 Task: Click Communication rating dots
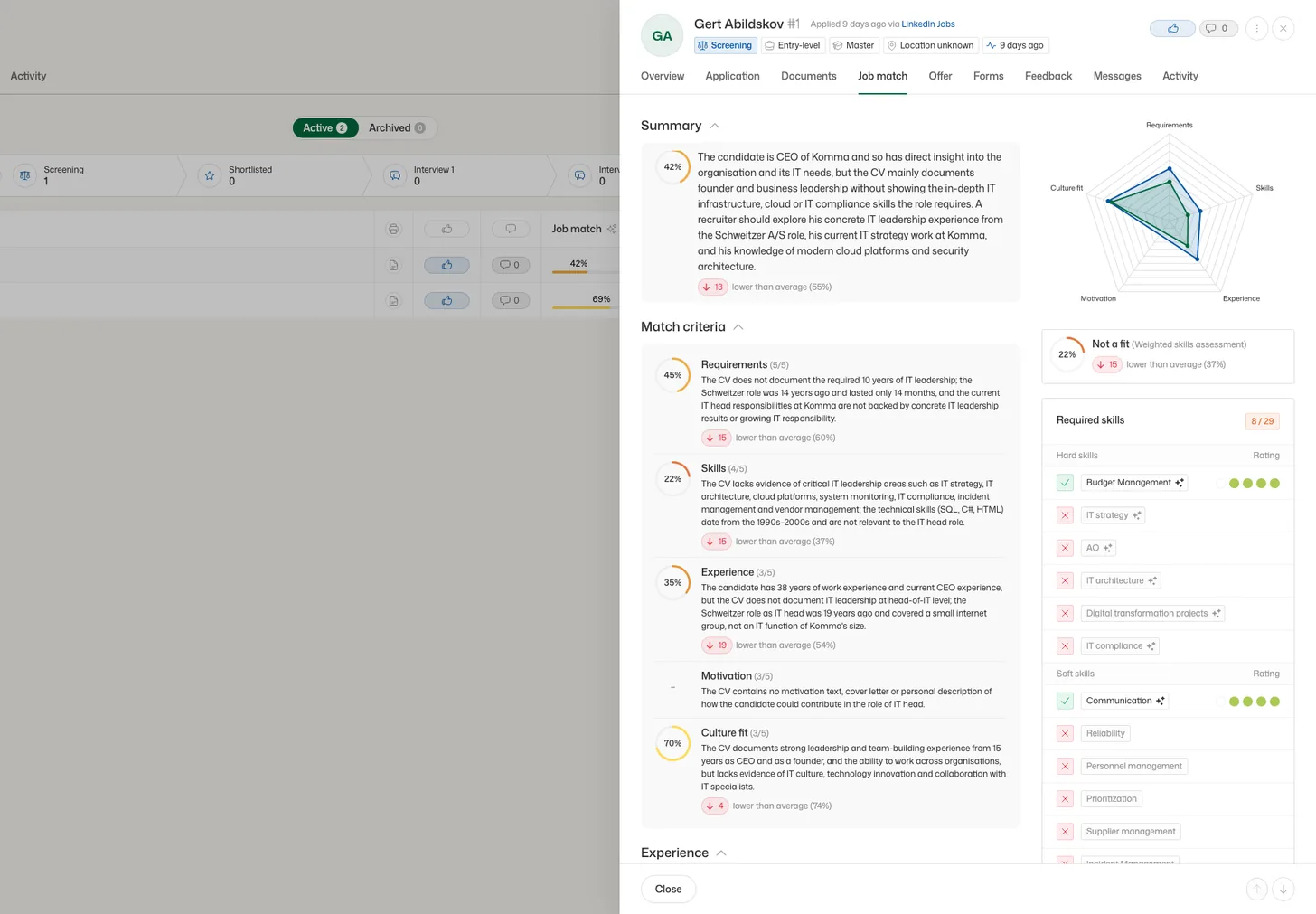tap(1248, 701)
